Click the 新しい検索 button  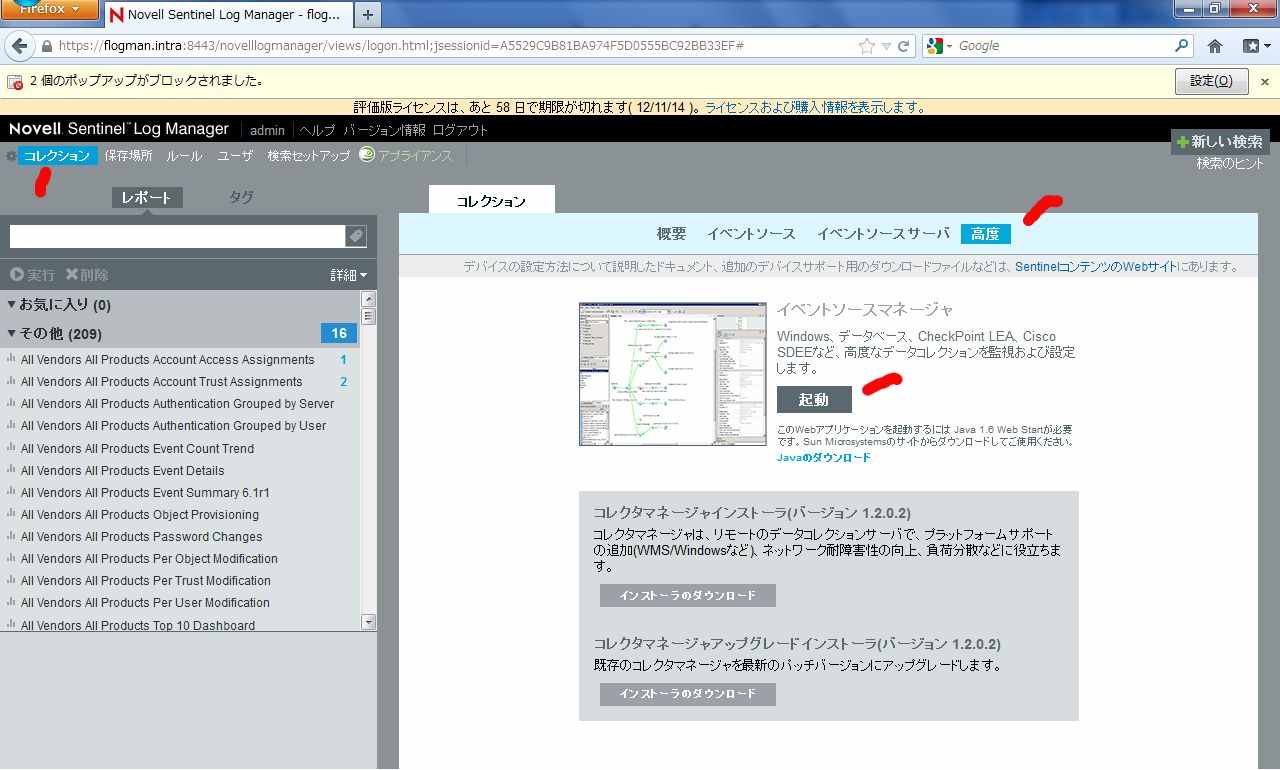1220,142
